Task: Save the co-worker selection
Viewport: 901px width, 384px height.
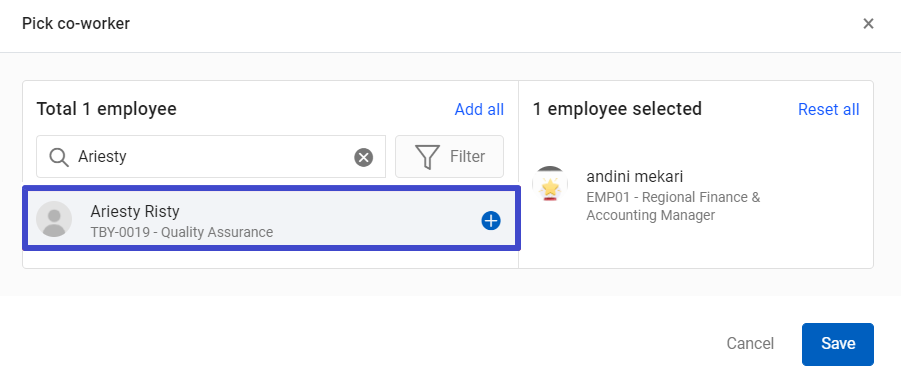Action: coord(838,344)
